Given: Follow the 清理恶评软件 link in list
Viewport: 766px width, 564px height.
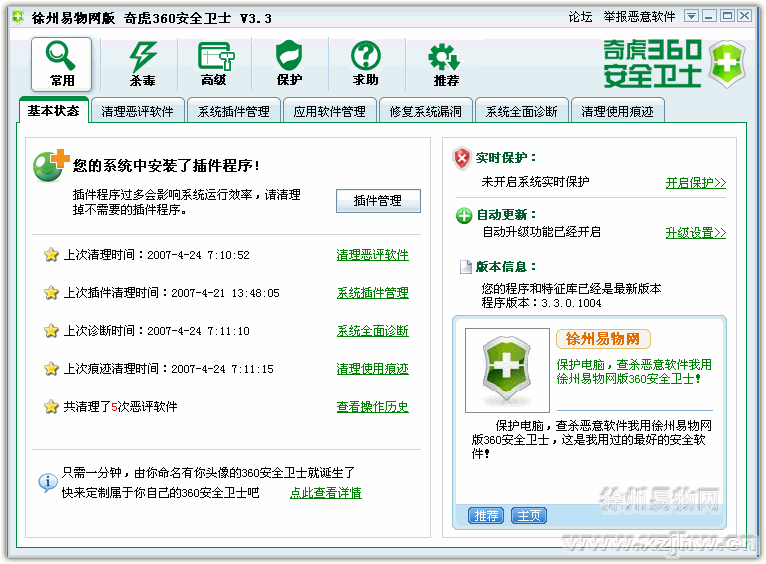Looking at the screenshot, I should [372, 254].
